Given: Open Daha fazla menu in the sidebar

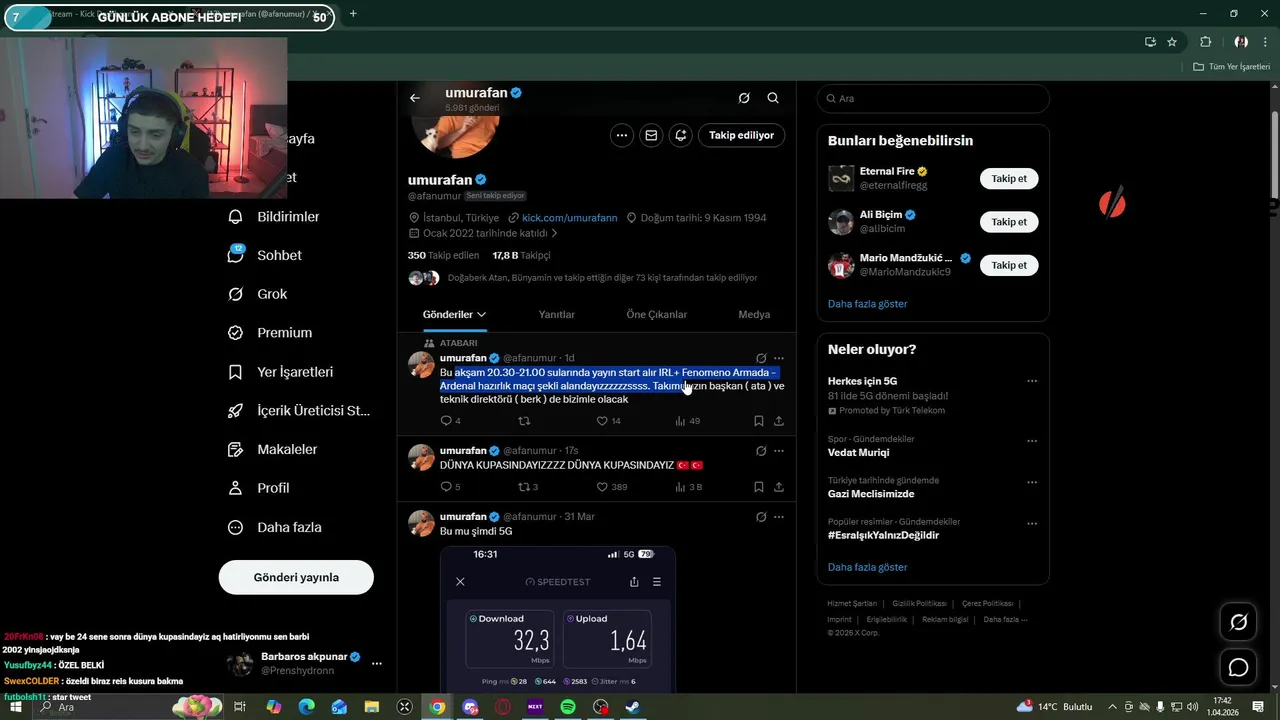Looking at the screenshot, I should [x=275, y=527].
